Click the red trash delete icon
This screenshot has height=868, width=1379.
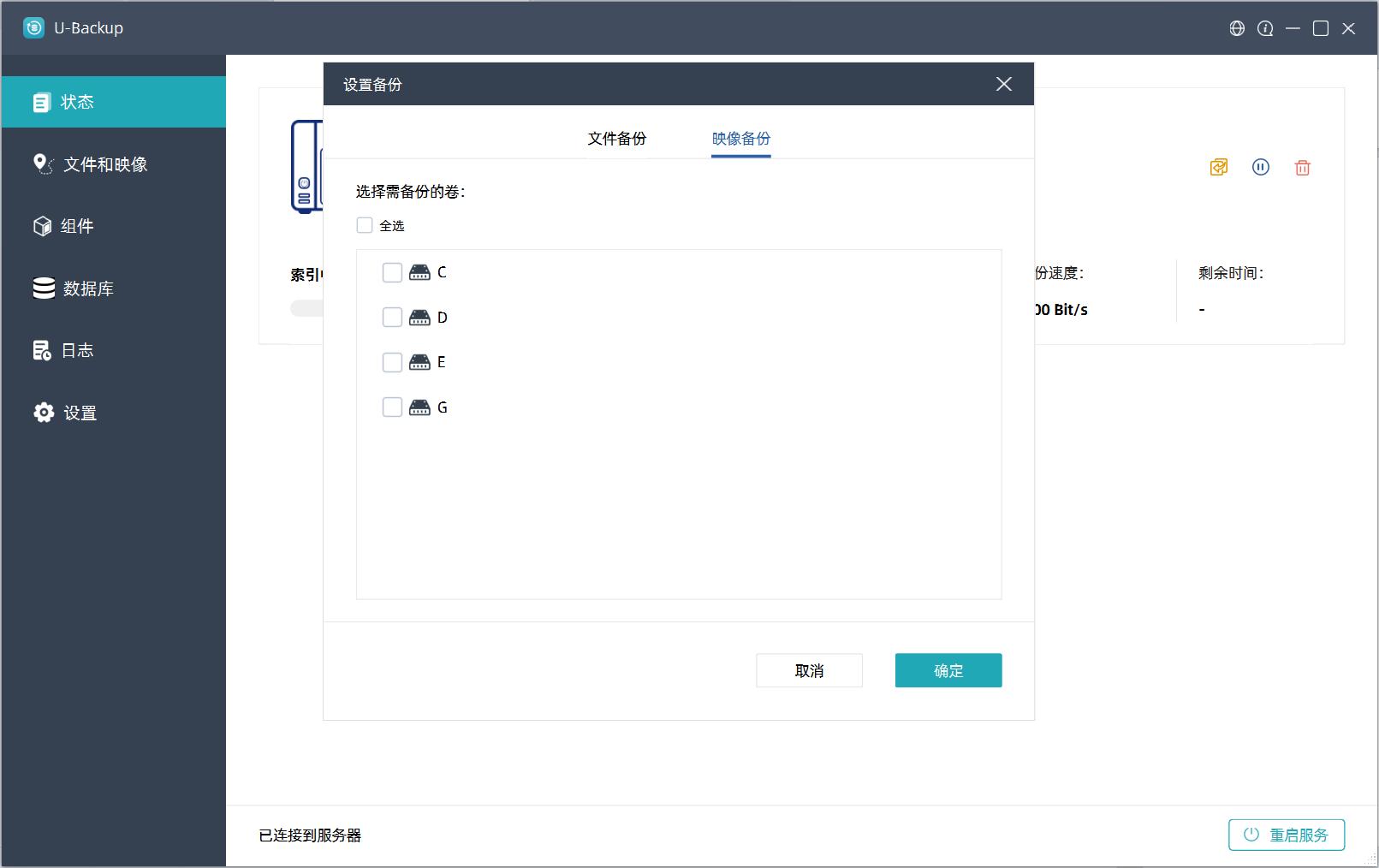(1302, 168)
